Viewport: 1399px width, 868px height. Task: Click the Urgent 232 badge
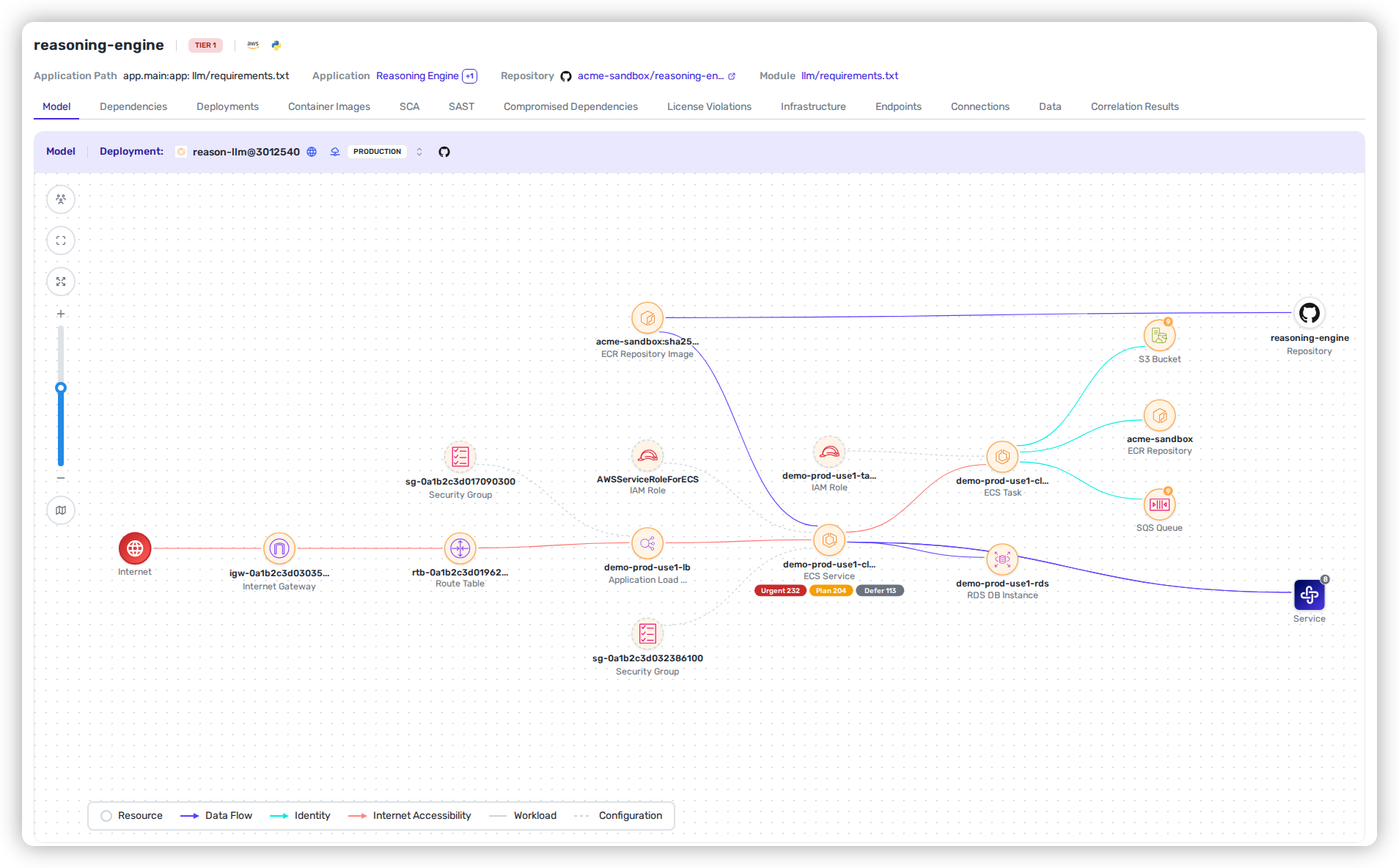[x=780, y=591]
